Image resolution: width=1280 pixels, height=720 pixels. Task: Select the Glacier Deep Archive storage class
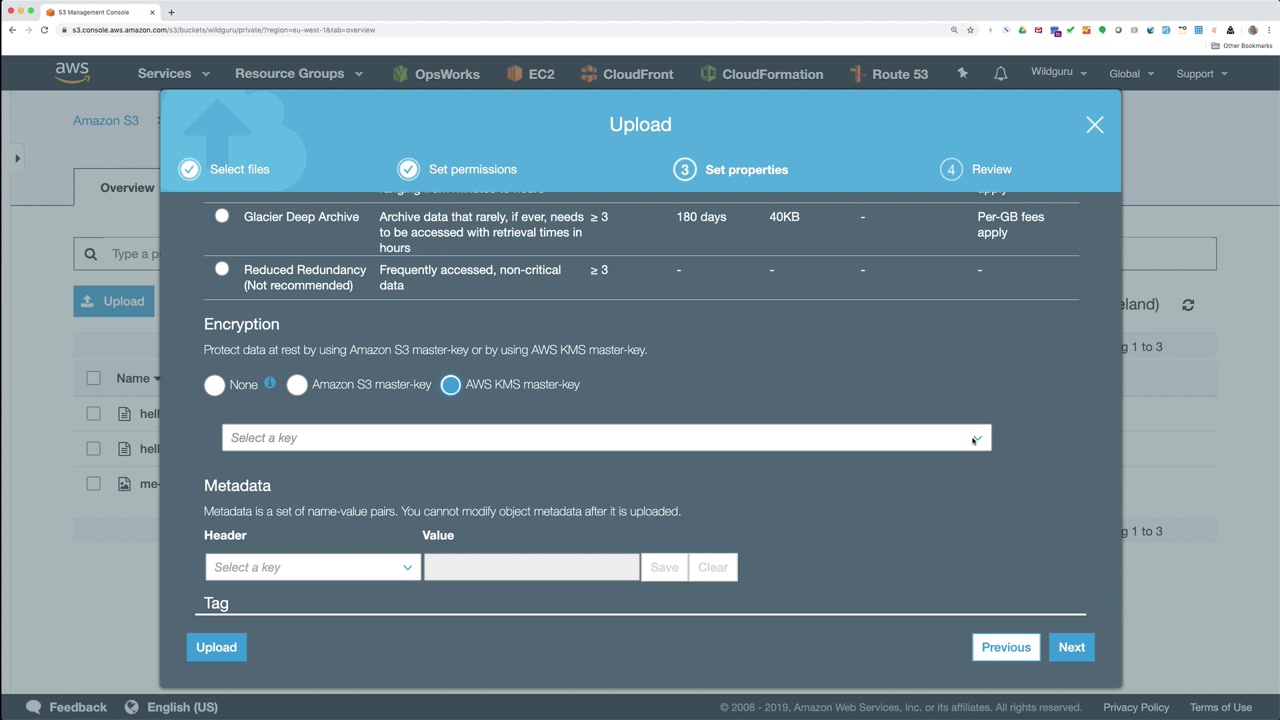[222, 216]
